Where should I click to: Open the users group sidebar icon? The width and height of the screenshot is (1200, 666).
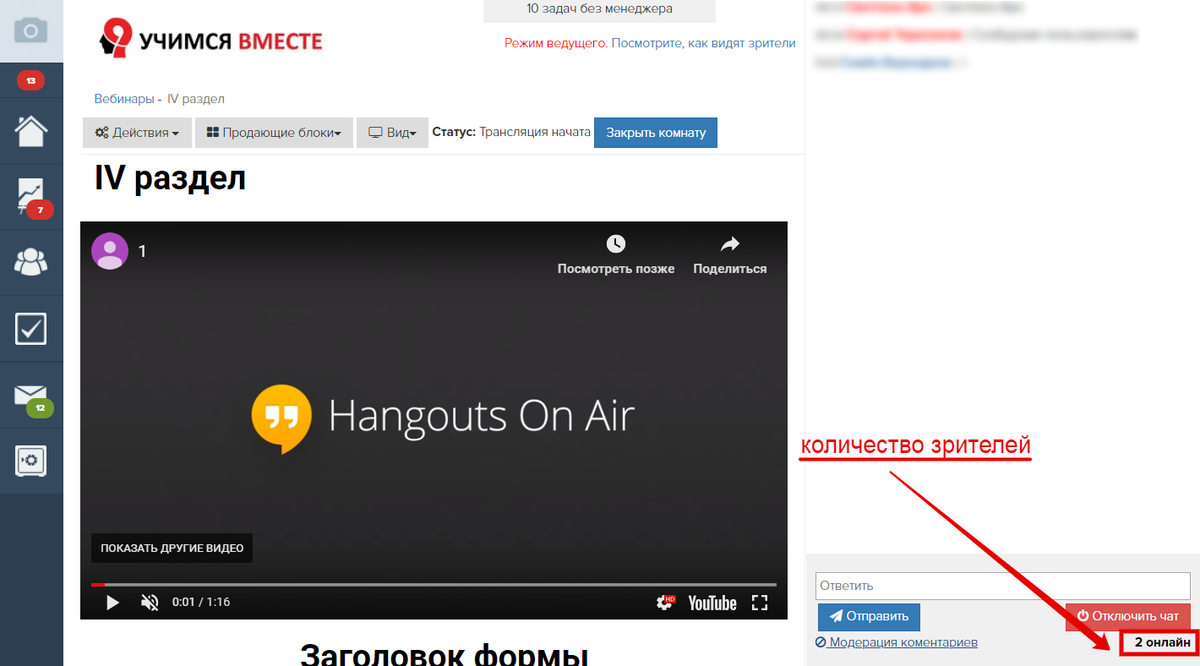tap(31, 262)
